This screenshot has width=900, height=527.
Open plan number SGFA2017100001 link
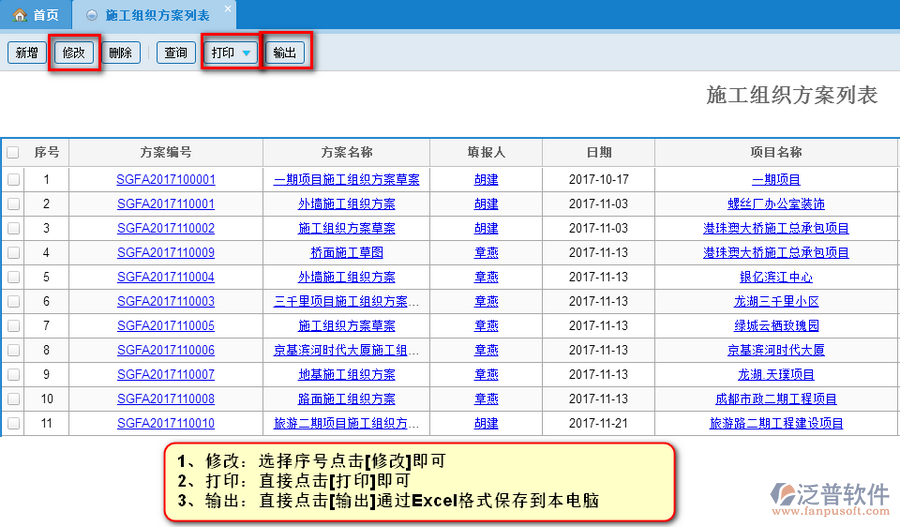click(x=166, y=180)
